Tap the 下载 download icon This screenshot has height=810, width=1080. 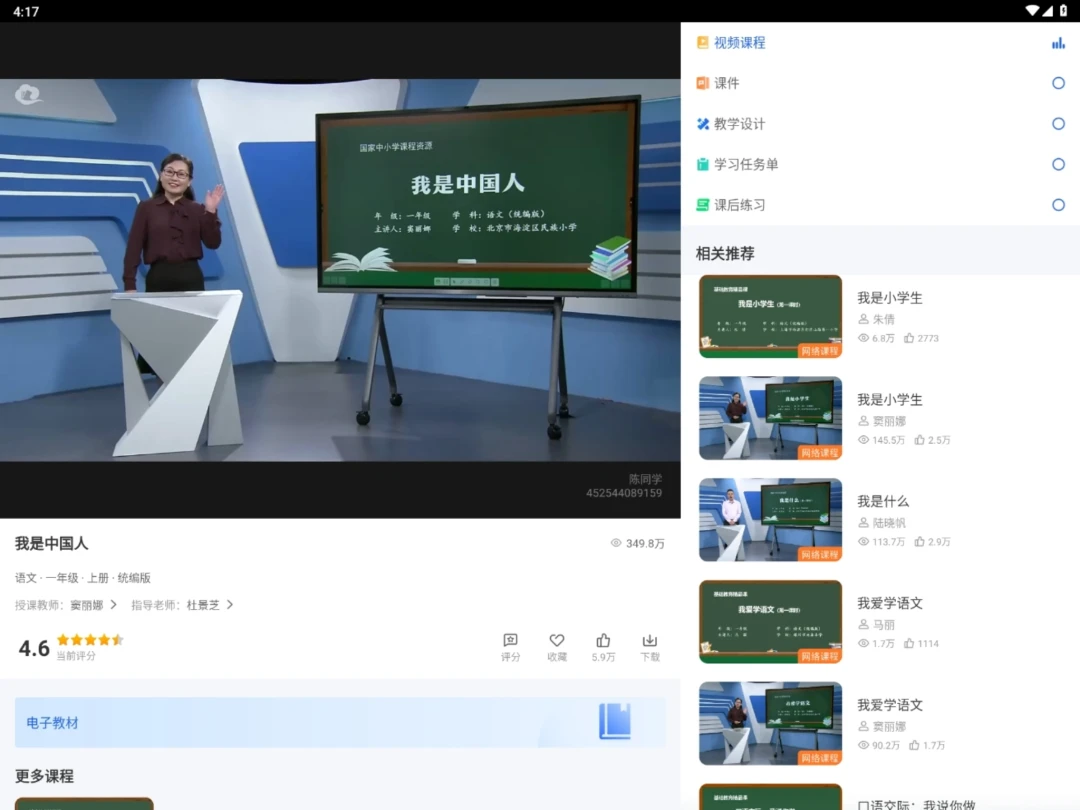click(x=650, y=640)
